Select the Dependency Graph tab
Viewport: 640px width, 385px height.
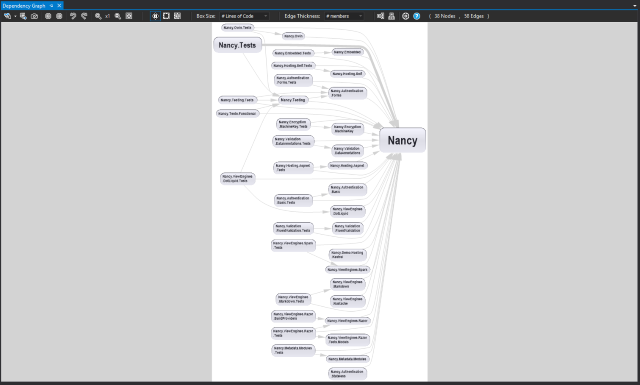[24, 6]
